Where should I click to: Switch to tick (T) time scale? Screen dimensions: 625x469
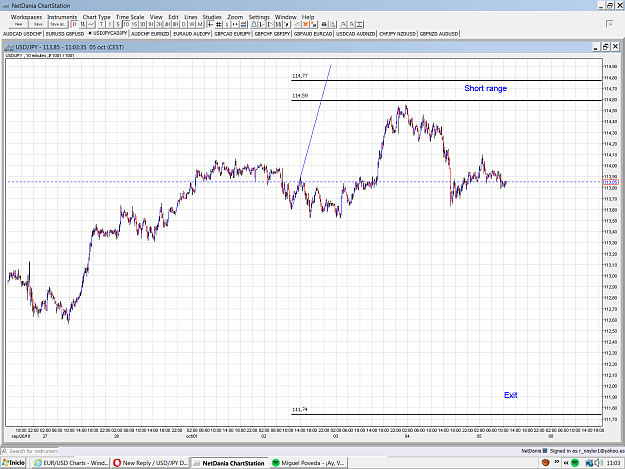coord(101,24)
